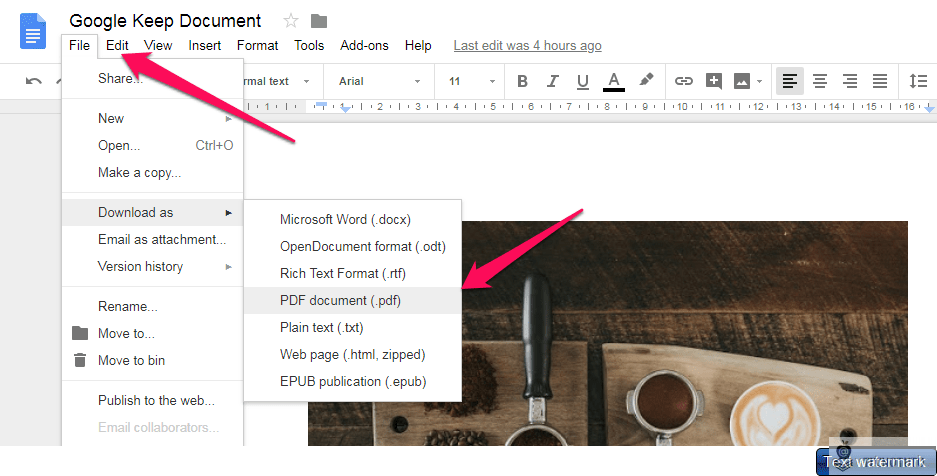Click the Google Keep Document title field

tap(165, 21)
